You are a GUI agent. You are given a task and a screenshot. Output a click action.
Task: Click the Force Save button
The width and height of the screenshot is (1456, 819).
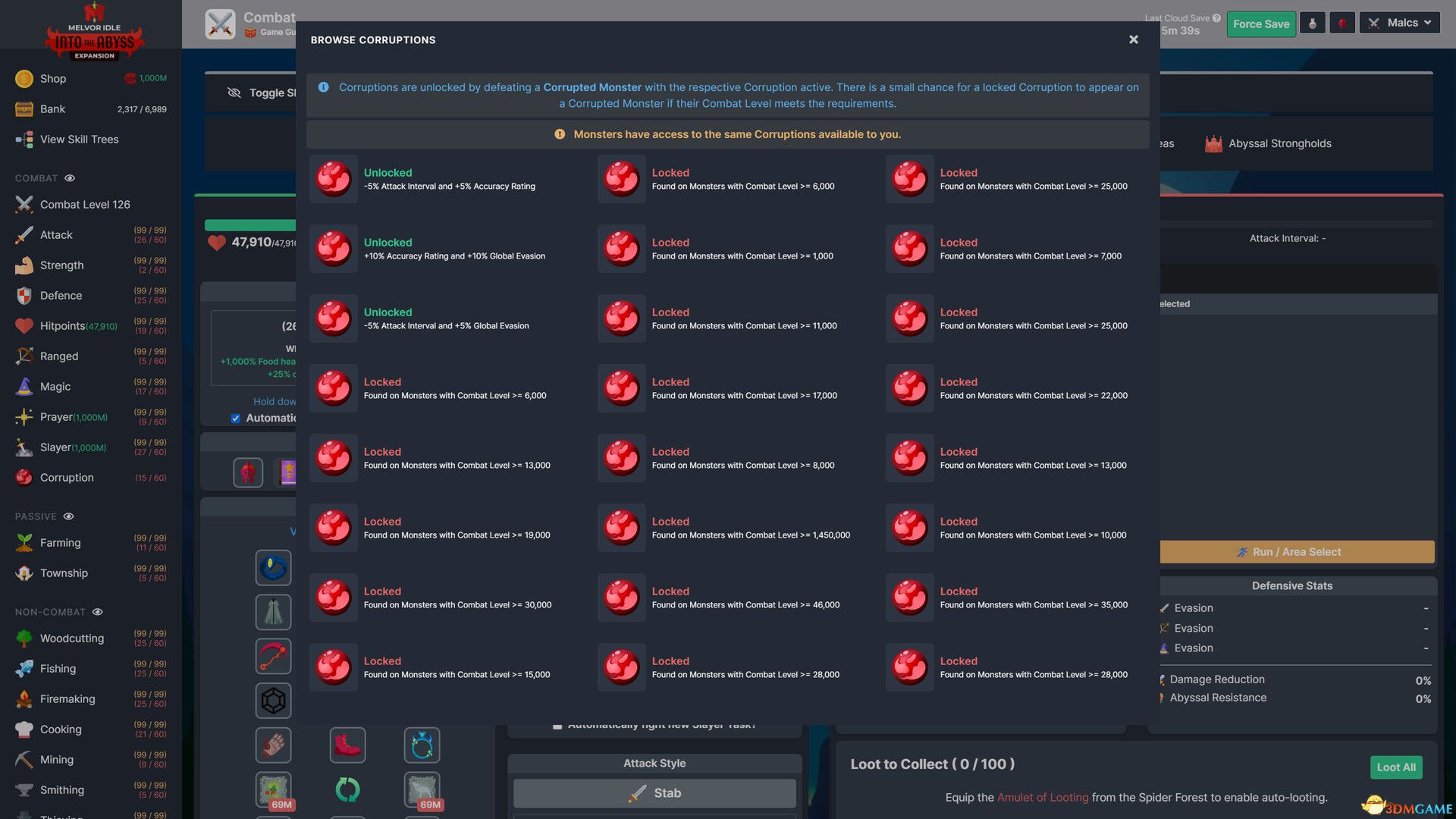coord(1261,23)
